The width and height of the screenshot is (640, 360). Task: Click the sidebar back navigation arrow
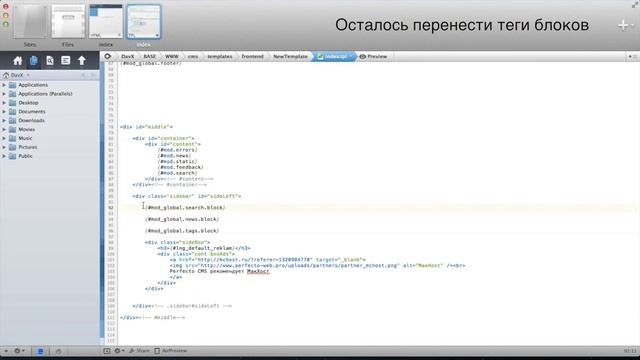pos(83,75)
